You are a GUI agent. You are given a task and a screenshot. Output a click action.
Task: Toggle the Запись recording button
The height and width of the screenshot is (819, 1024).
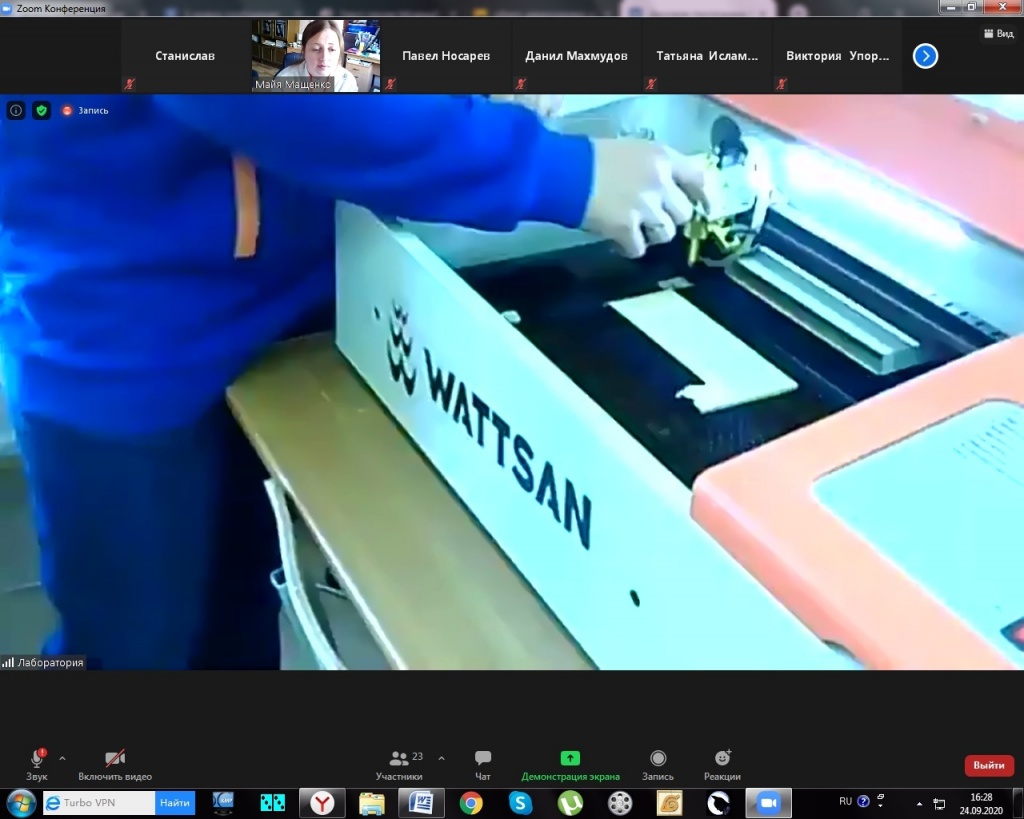(x=657, y=760)
